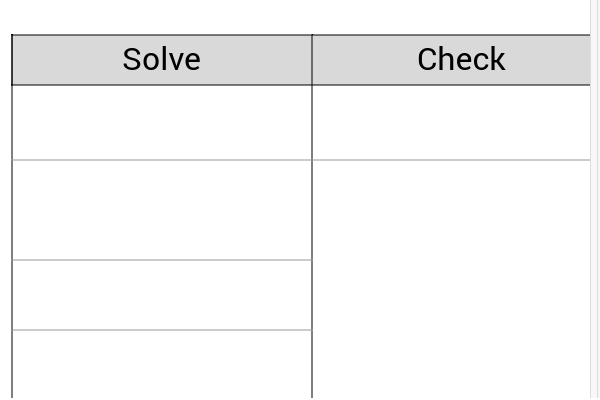
Task: Select the table's top outer border
Action: [301, 35]
